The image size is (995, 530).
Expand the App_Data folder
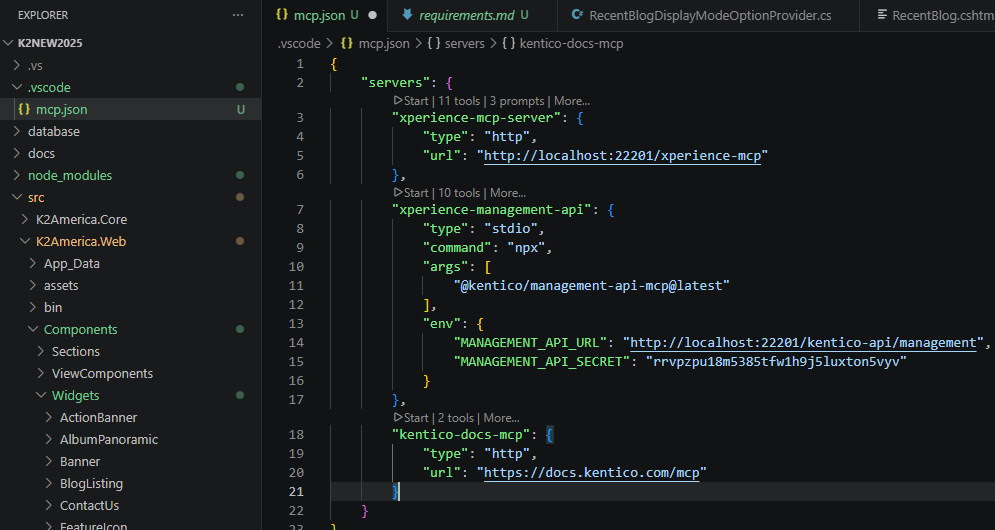tap(33, 263)
